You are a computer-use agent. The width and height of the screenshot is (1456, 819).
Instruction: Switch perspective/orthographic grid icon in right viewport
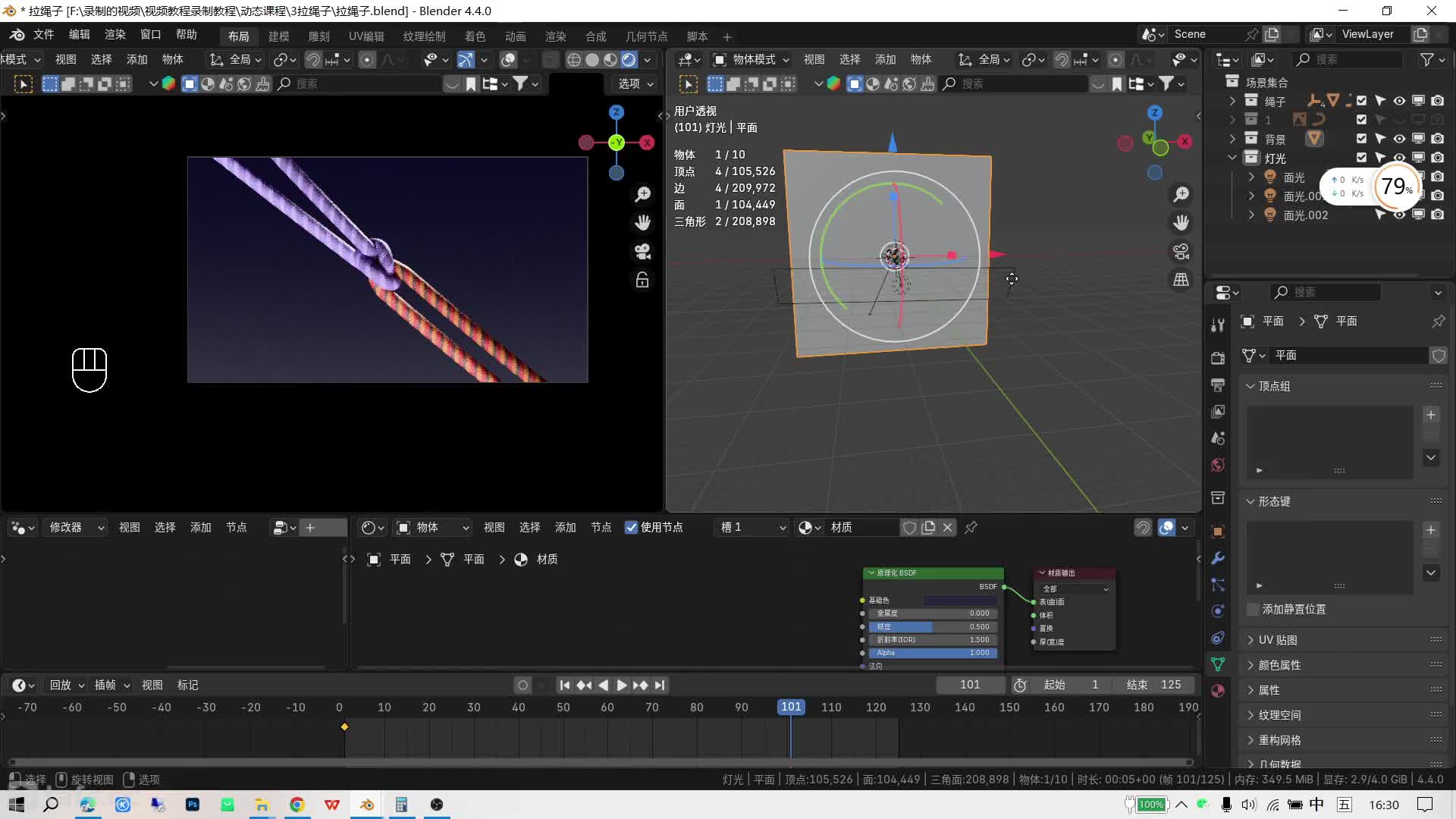(1181, 280)
